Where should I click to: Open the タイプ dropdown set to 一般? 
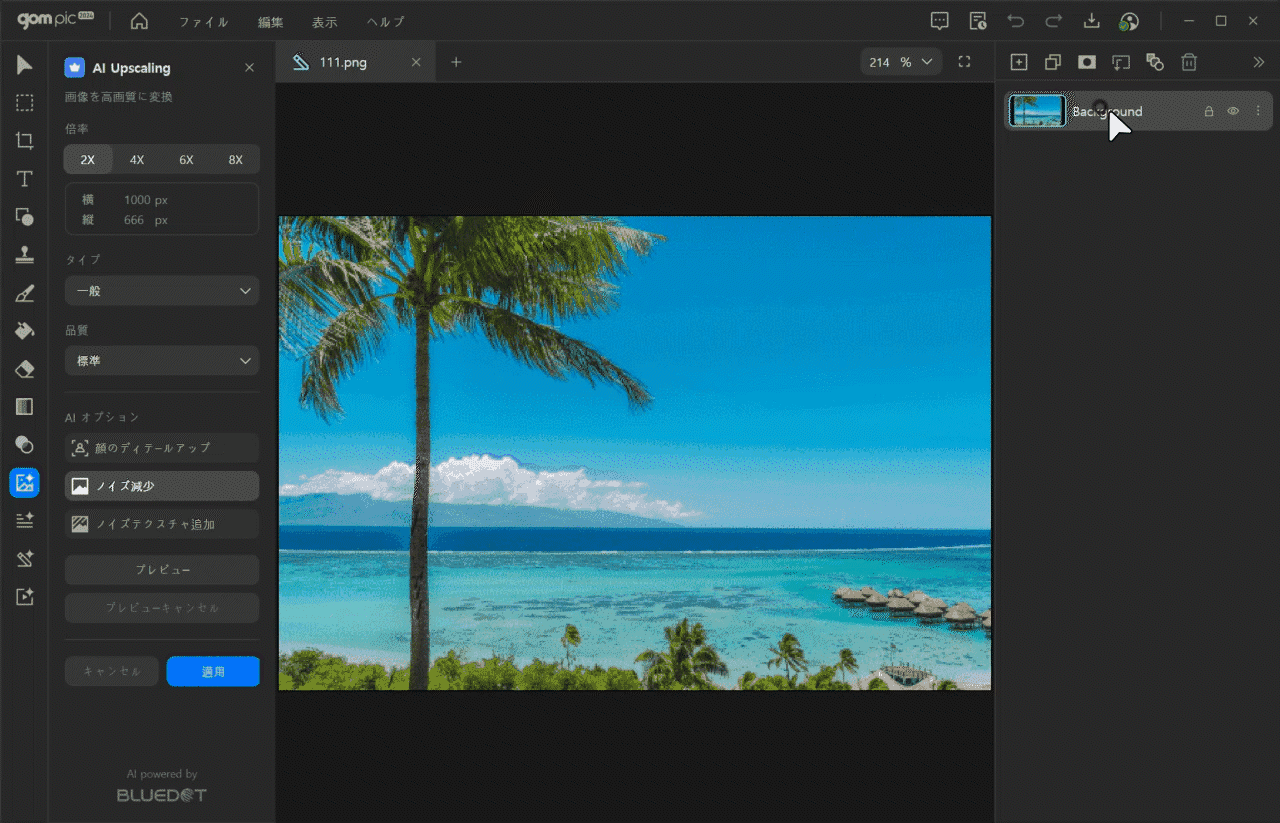tap(162, 291)
